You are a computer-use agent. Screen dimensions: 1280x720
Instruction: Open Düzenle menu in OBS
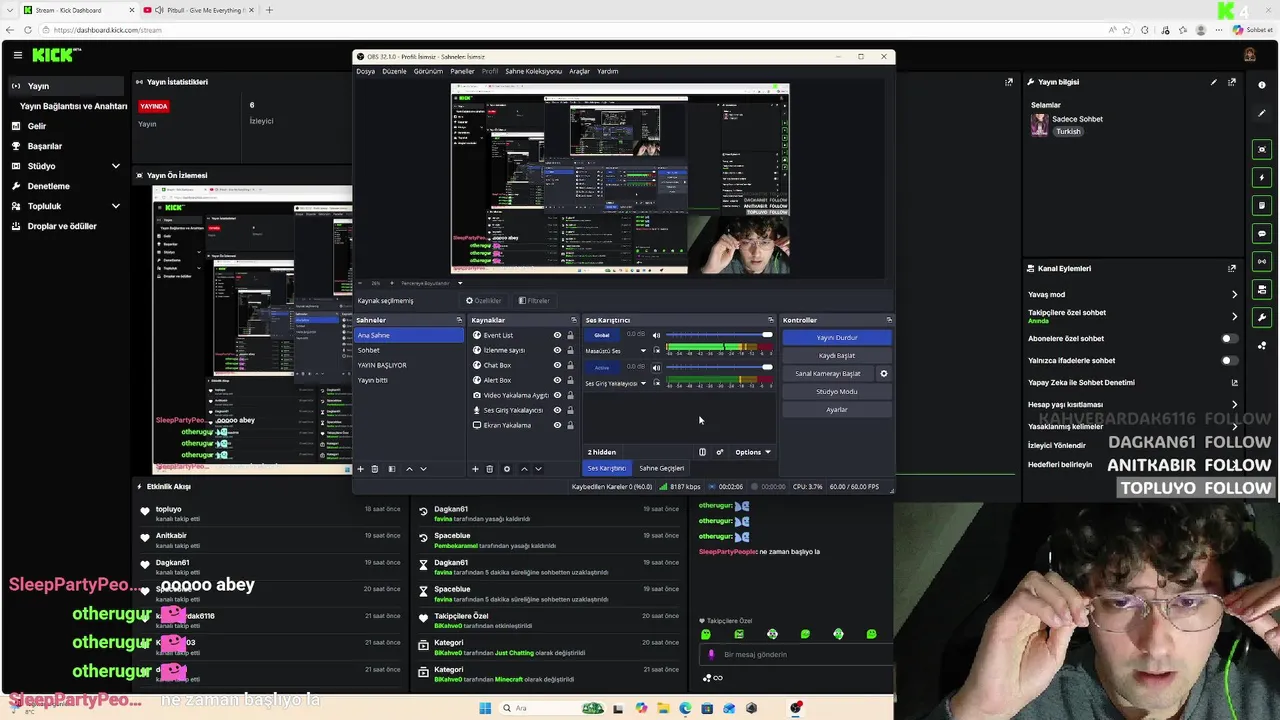pos(394,71)
